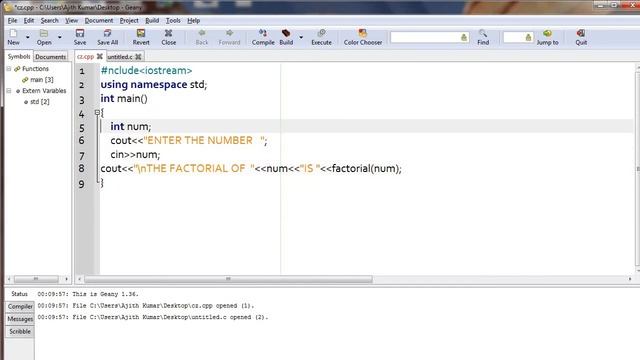This screenshot has width=640, height=360.
Task: Click the Jump to icon
Action: (x=547, y=37)
